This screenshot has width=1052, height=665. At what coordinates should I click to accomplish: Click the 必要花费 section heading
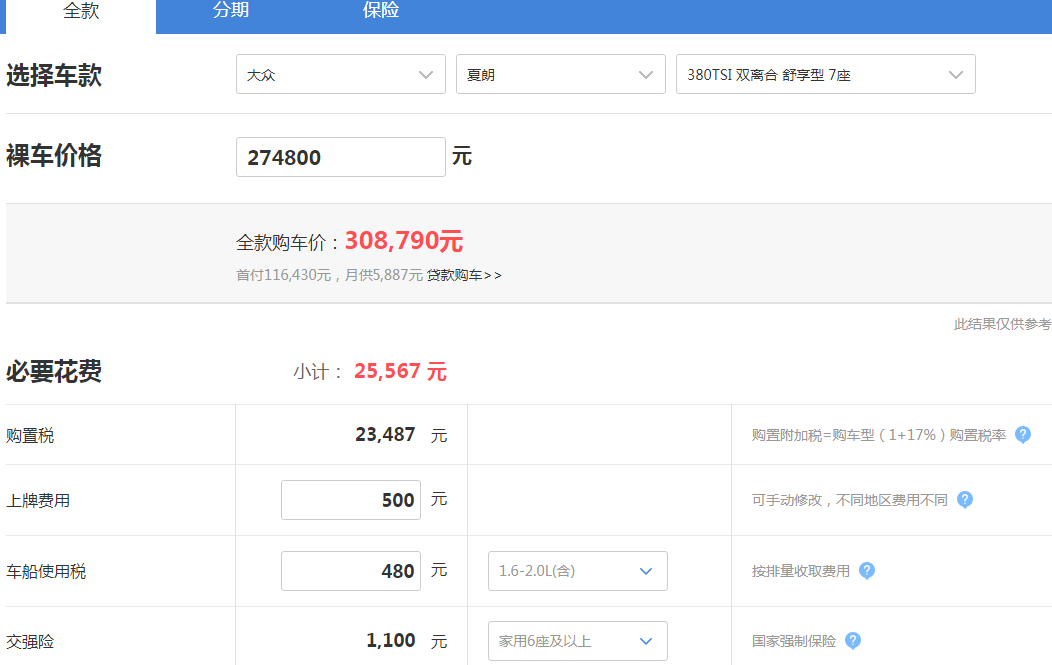[54, 371]
